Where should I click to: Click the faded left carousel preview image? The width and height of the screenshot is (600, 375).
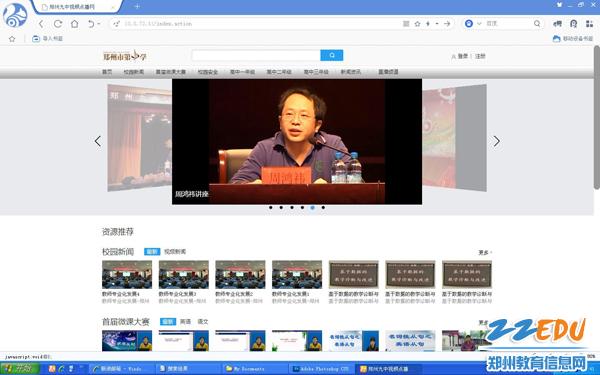click(x=139, y=138)
